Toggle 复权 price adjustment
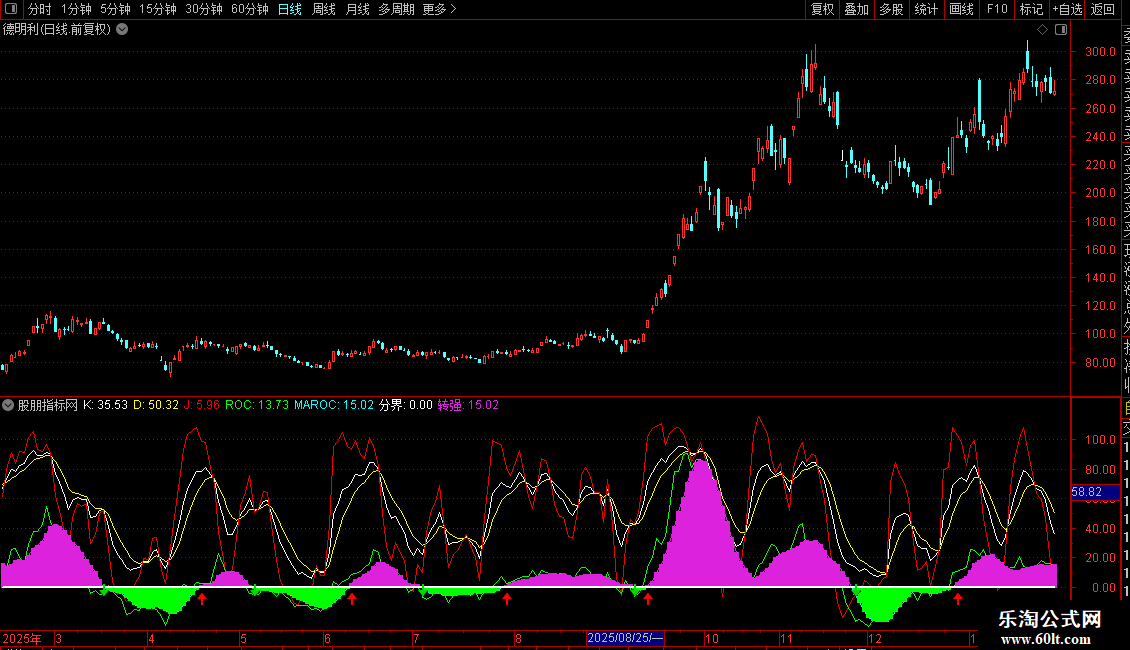This screenshot has width=1130, height=650. 822,9
